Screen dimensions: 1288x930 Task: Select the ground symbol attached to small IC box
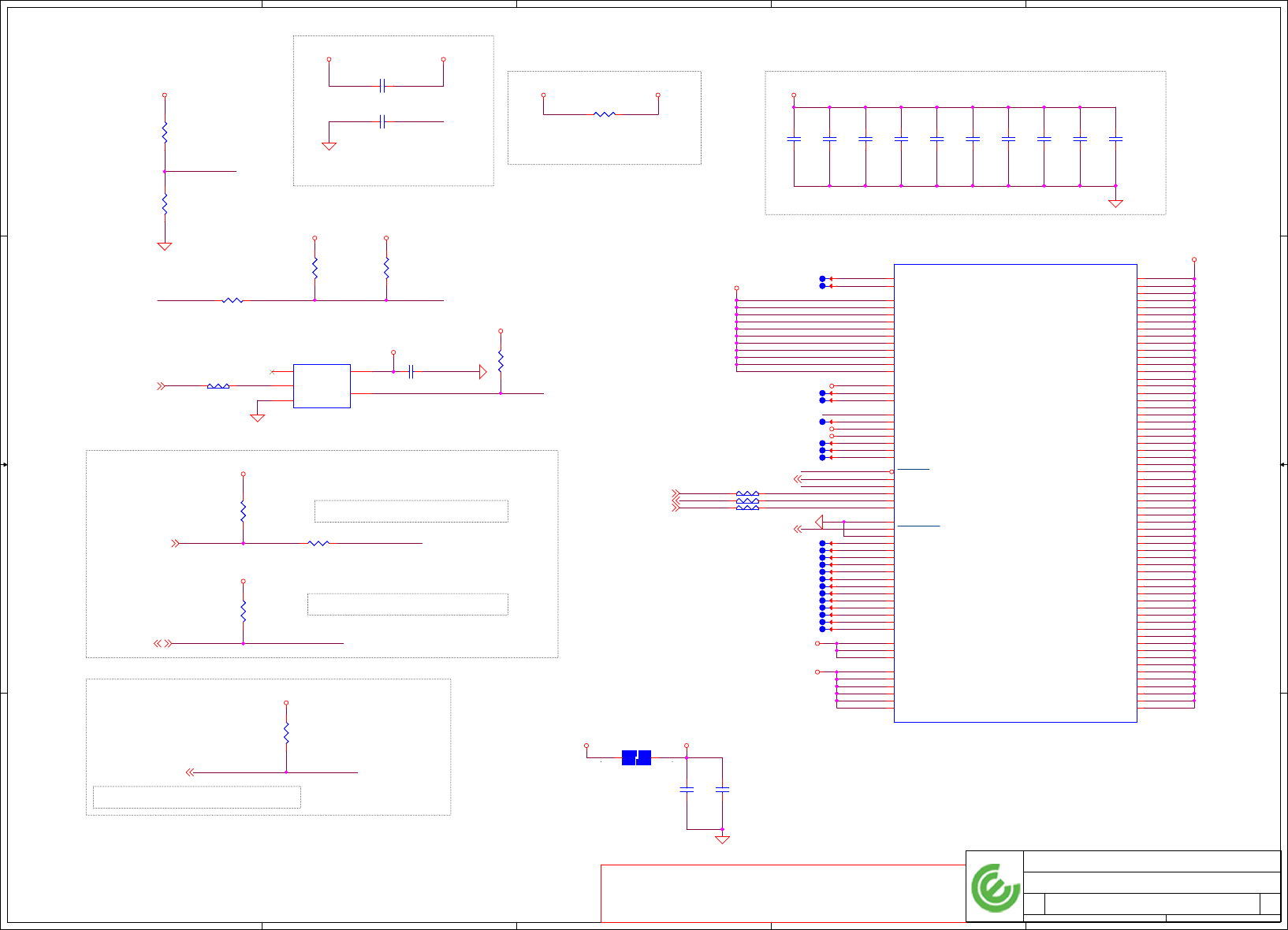point(257,418)
